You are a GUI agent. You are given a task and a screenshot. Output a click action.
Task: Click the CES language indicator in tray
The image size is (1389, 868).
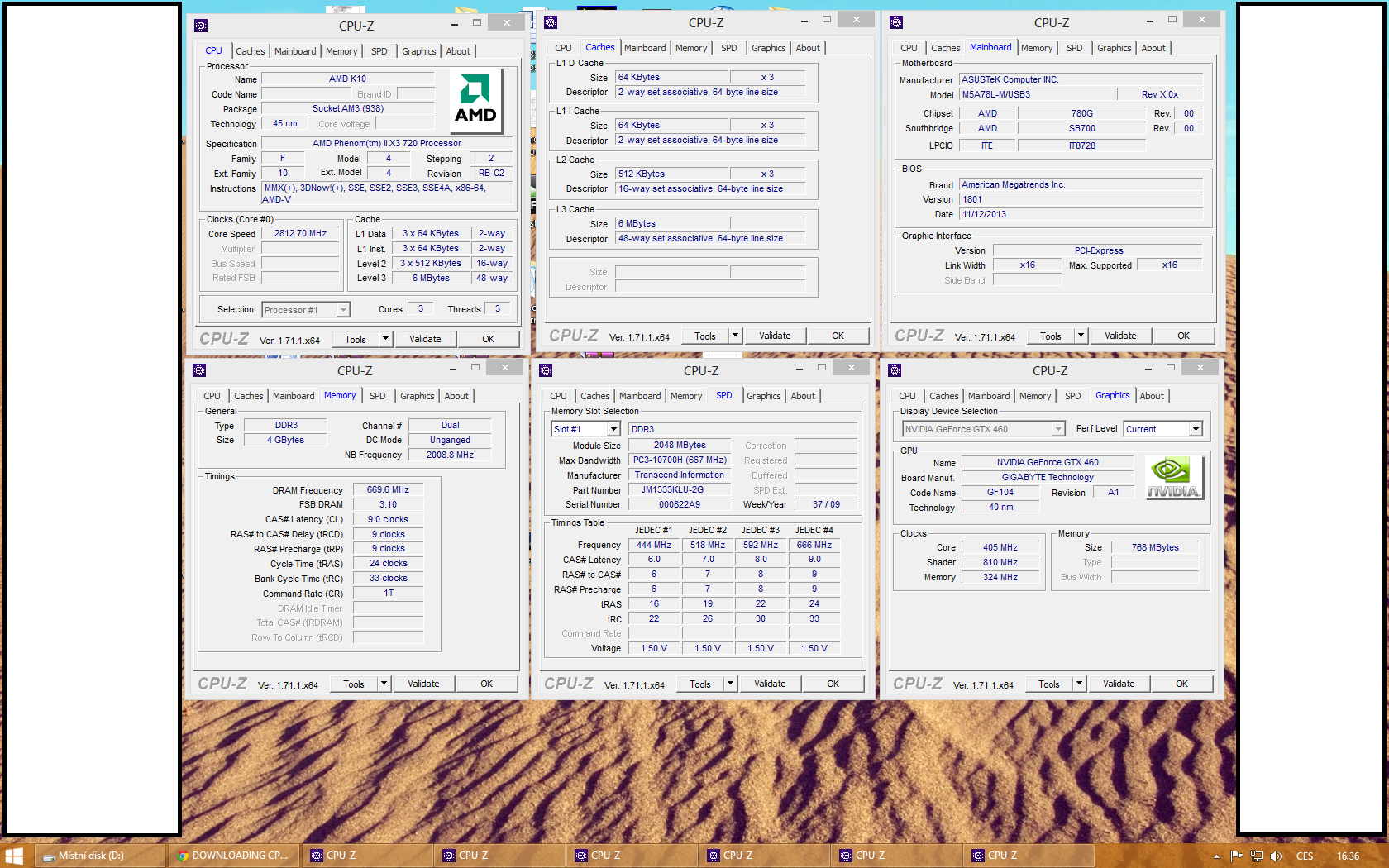(1305, 856)
